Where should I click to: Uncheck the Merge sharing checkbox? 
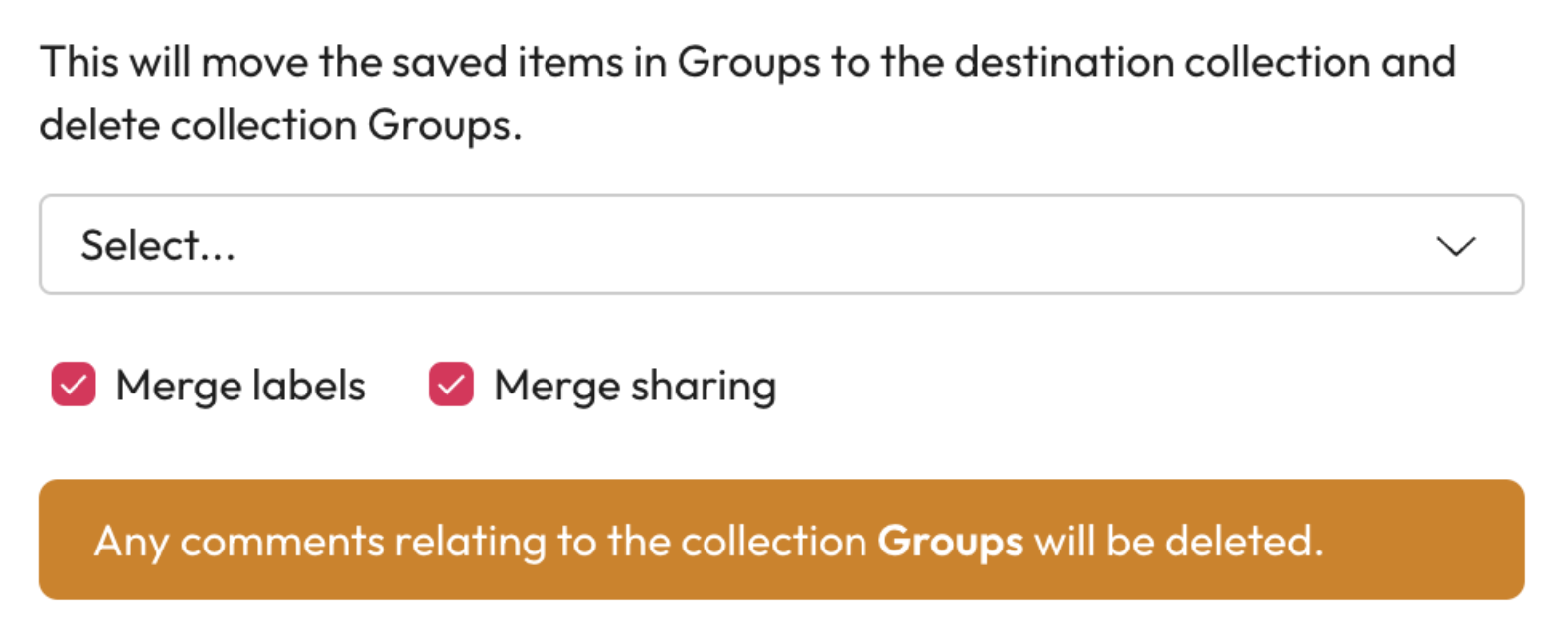[x=451, y=386]
